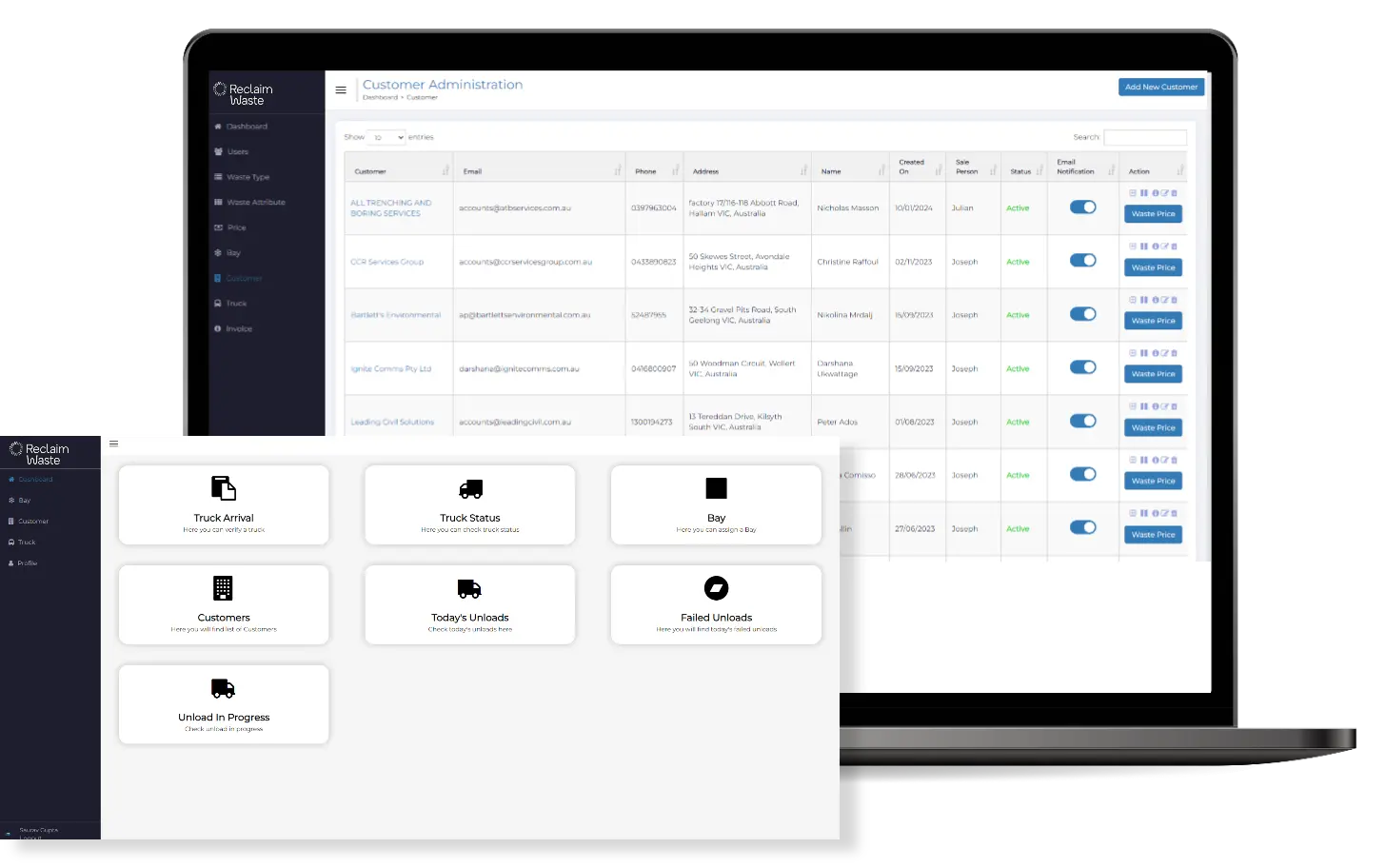Open the Truck Arrival card icon

tap(223, 488)
